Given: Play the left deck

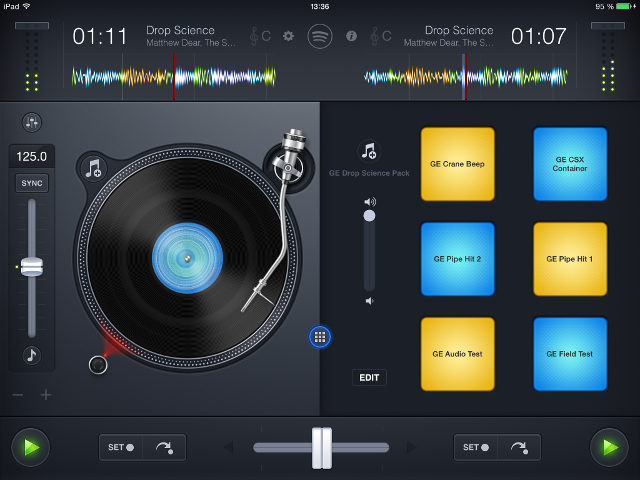Looking at the screenshot, I should pos(31,447).
